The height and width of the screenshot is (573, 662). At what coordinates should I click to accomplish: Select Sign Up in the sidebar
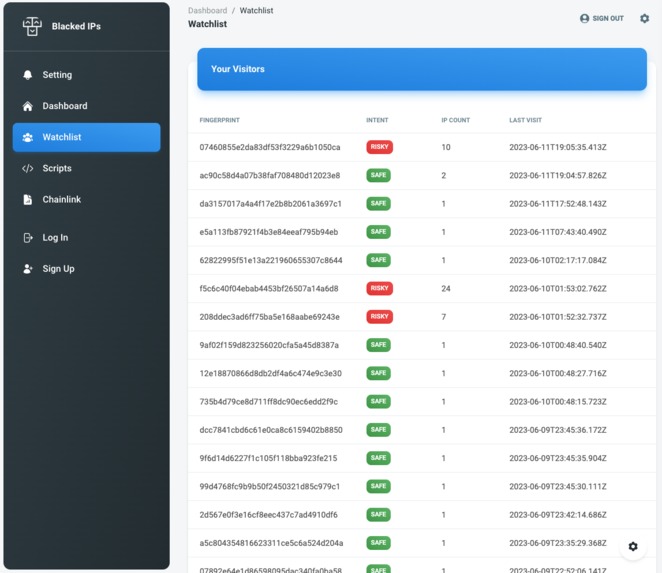(87, 269)
